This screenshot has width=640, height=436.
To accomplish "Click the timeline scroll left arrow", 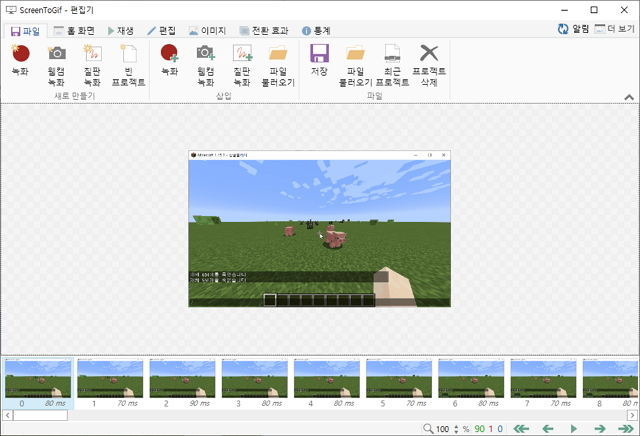I will pos(7,415).
